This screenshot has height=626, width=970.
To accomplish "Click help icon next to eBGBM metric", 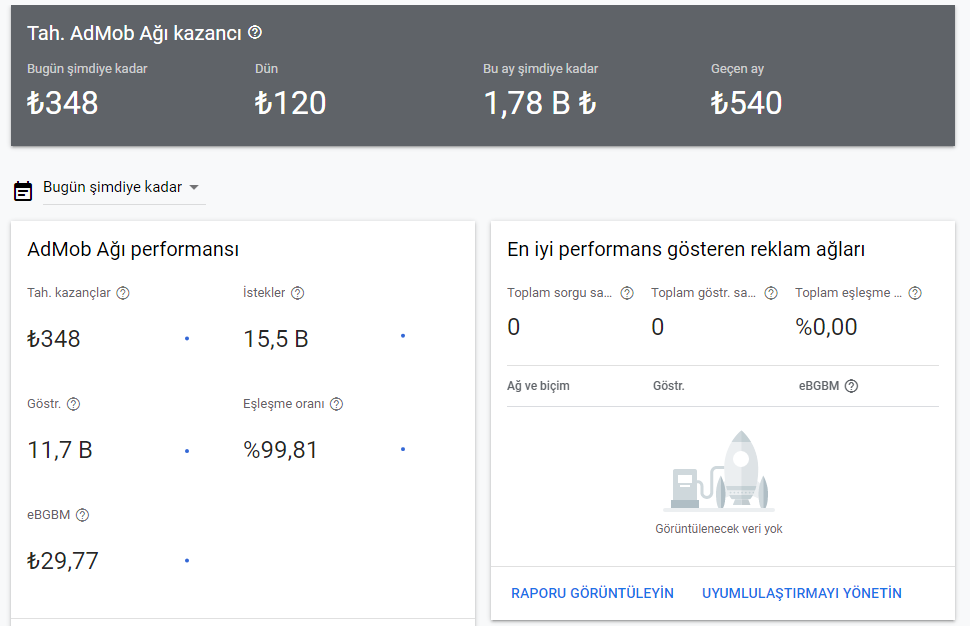I will point(82,515).
